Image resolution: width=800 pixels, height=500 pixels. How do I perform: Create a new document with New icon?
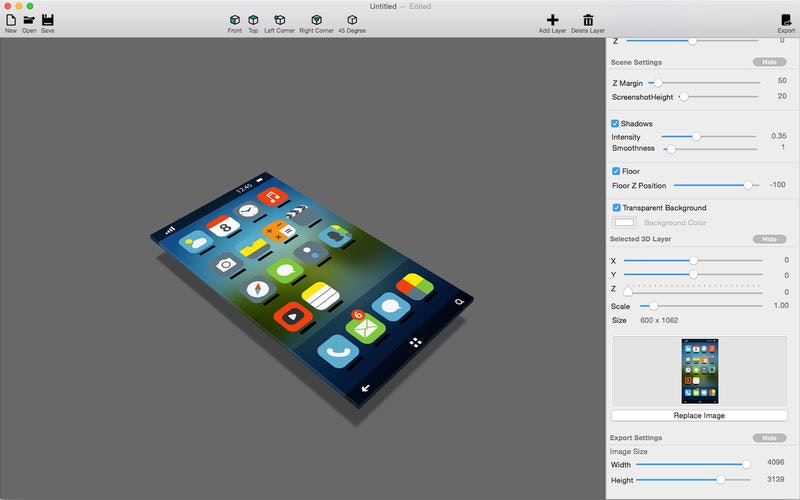click(11, 23)
